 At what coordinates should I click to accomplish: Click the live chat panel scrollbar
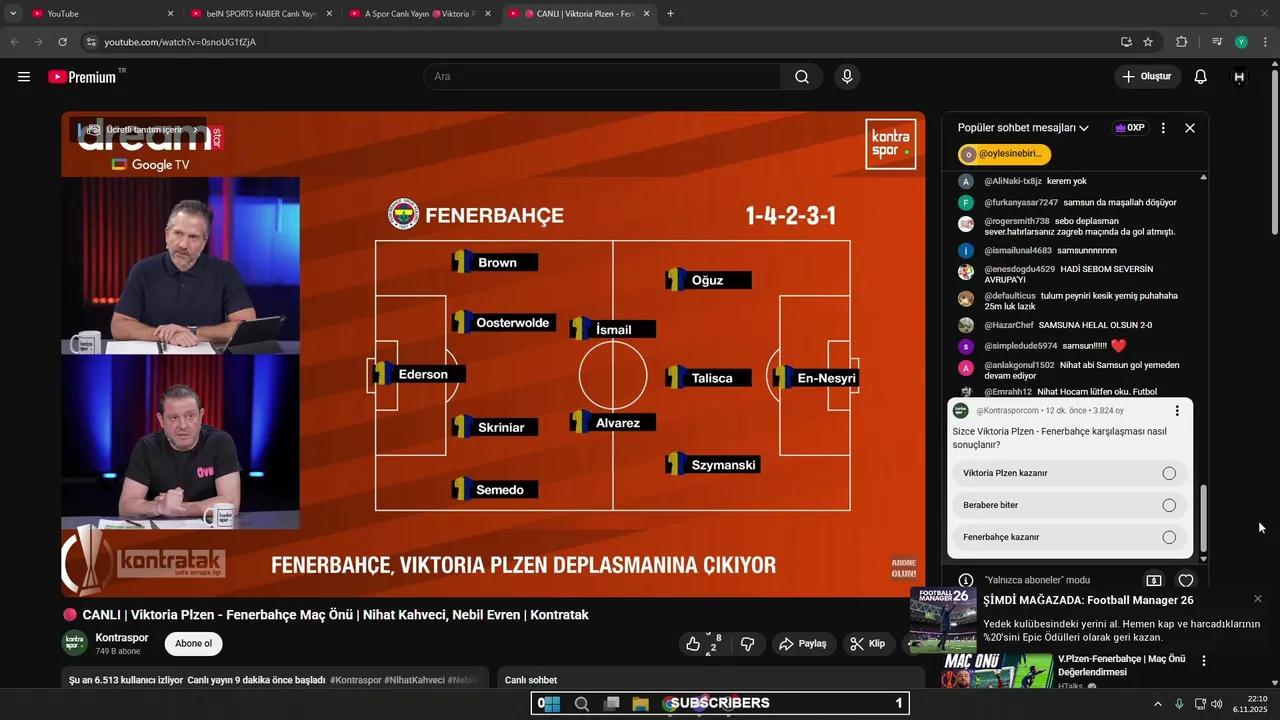pyautogui.click(x=1203, y=518)
